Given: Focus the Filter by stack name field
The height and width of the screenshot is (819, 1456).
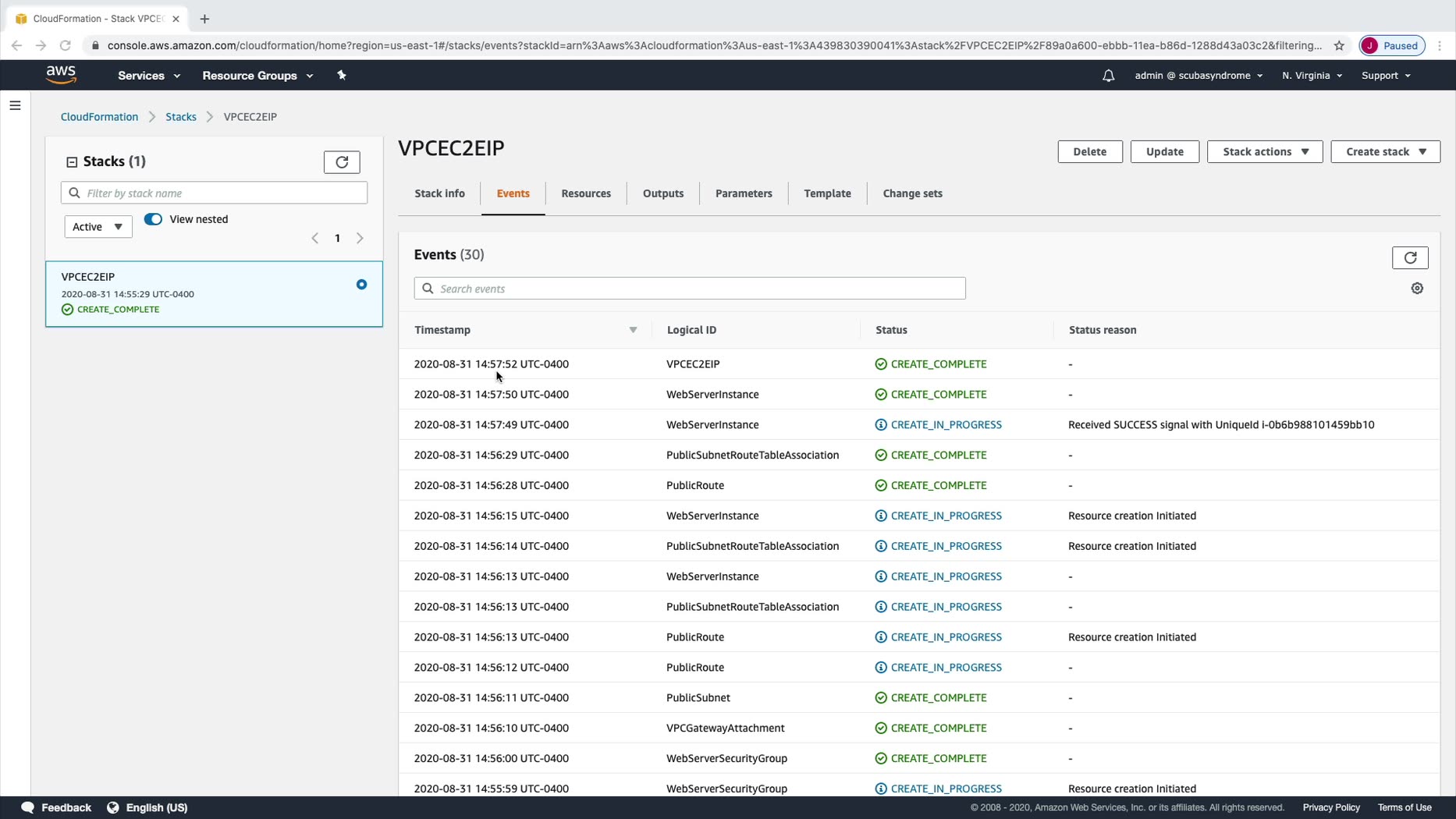Looking at the screenshot, I should tap(214, 193).
